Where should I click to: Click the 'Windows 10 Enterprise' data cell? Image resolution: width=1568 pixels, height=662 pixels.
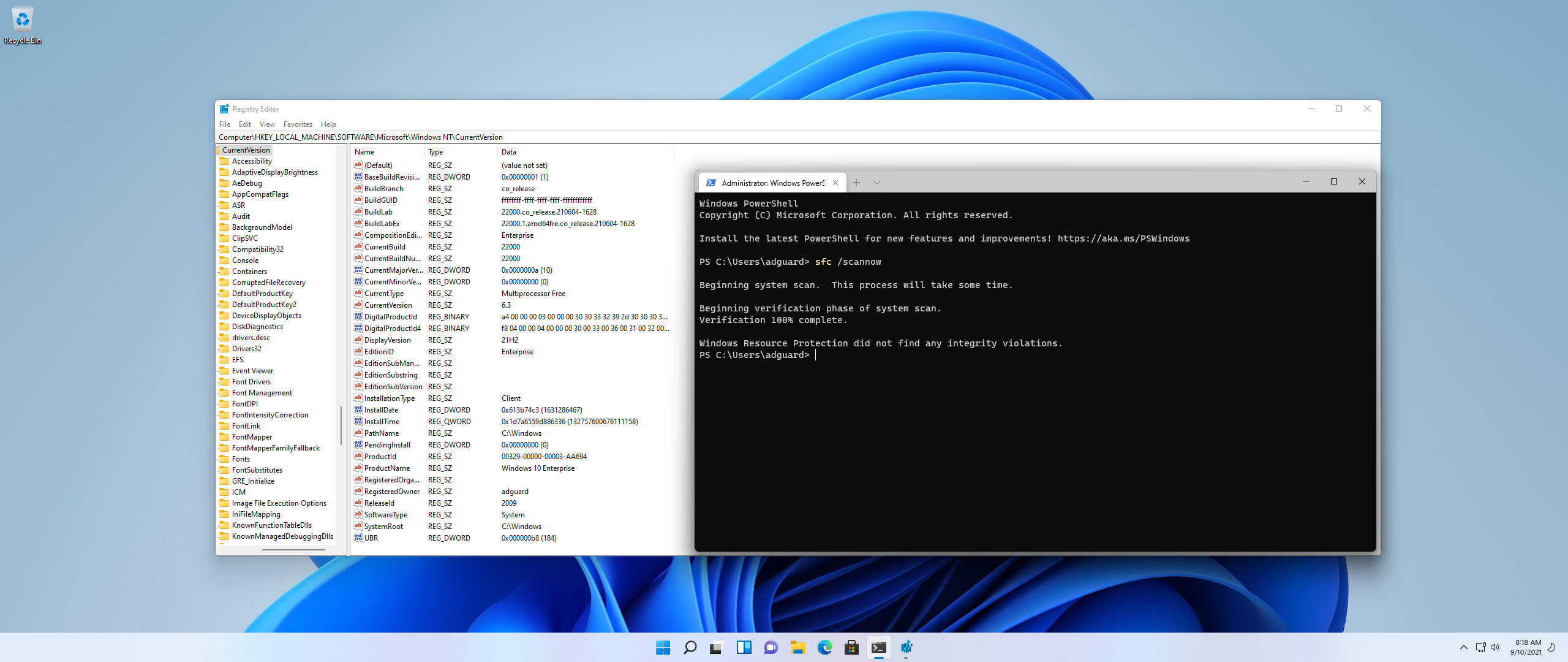[538, 468]
